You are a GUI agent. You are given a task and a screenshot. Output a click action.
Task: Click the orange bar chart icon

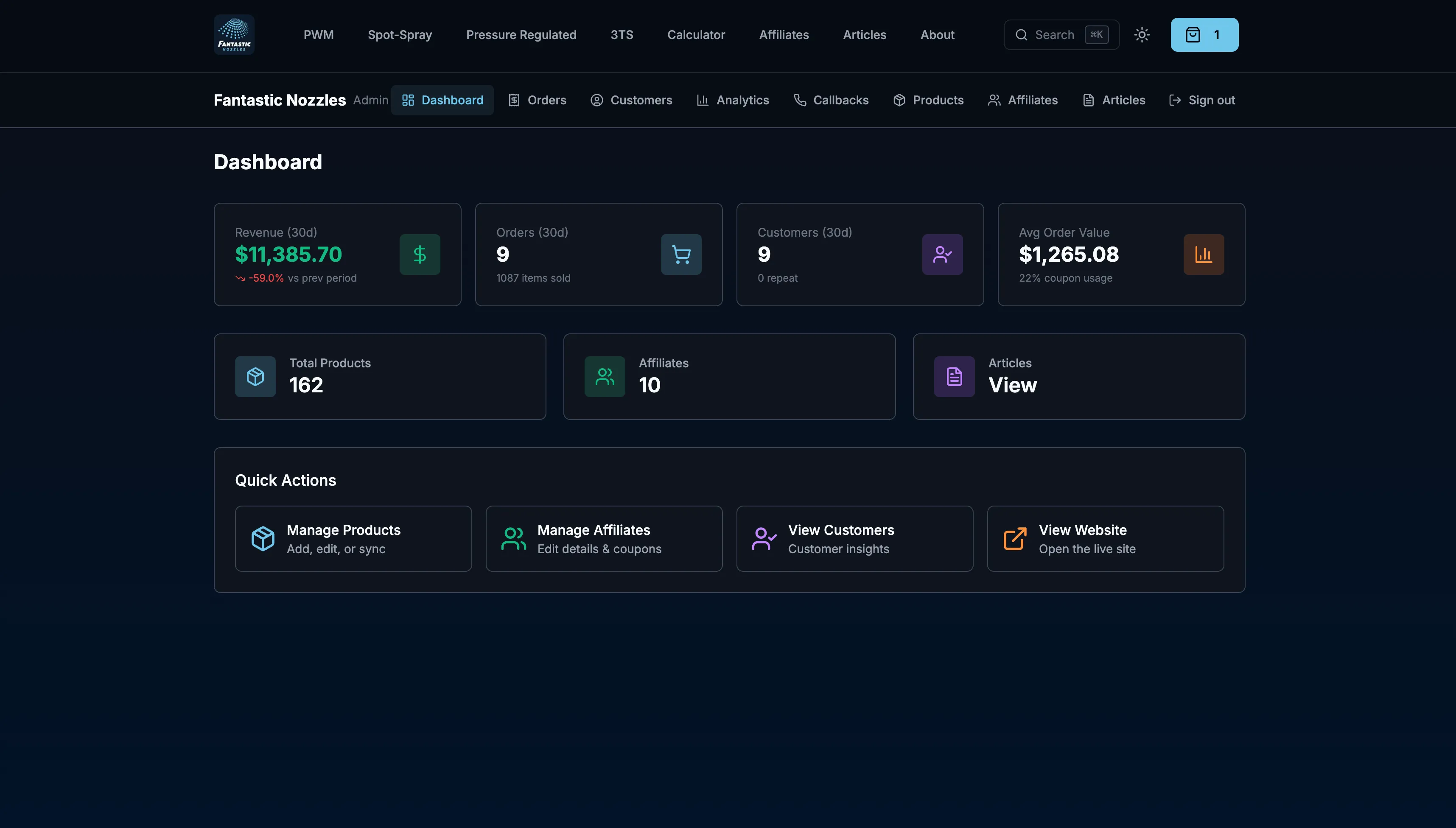click(x=1204, y=254)
